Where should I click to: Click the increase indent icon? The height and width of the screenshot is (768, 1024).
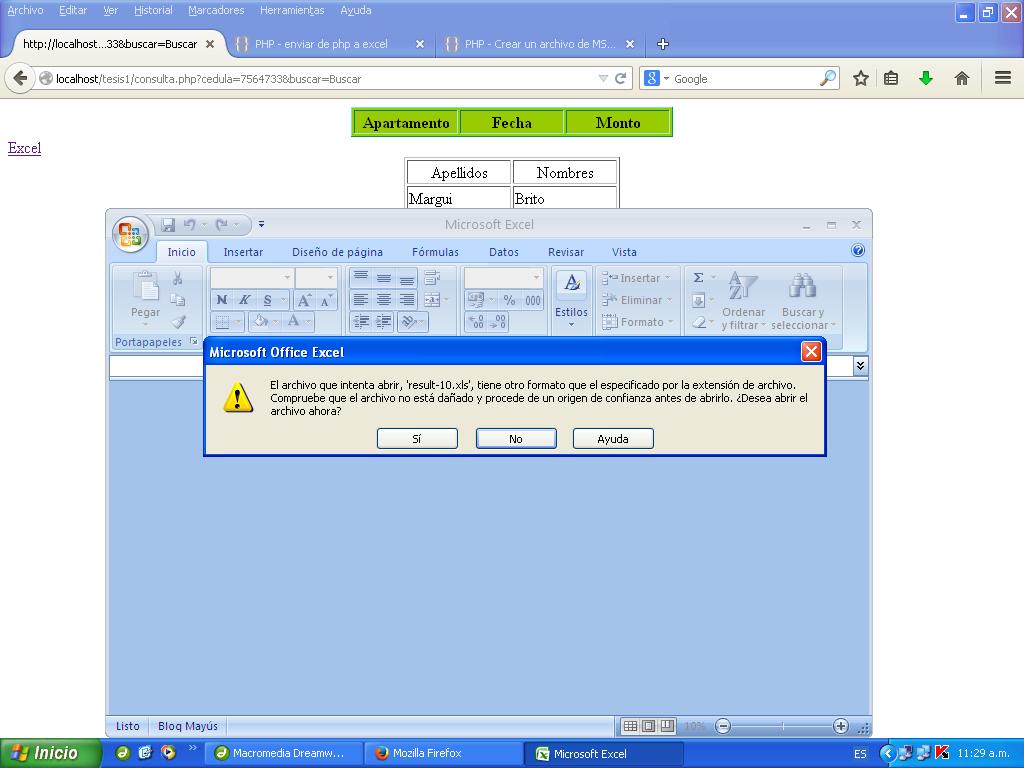pyautogui.click(x=384, y=321)
